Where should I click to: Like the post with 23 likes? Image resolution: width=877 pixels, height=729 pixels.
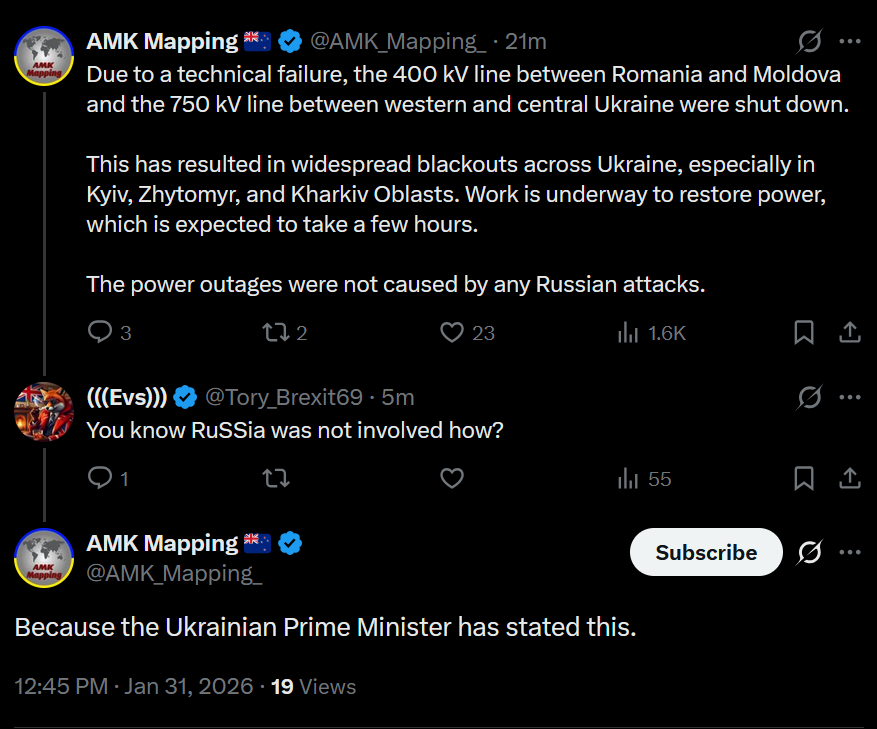[x=453, y=332]
